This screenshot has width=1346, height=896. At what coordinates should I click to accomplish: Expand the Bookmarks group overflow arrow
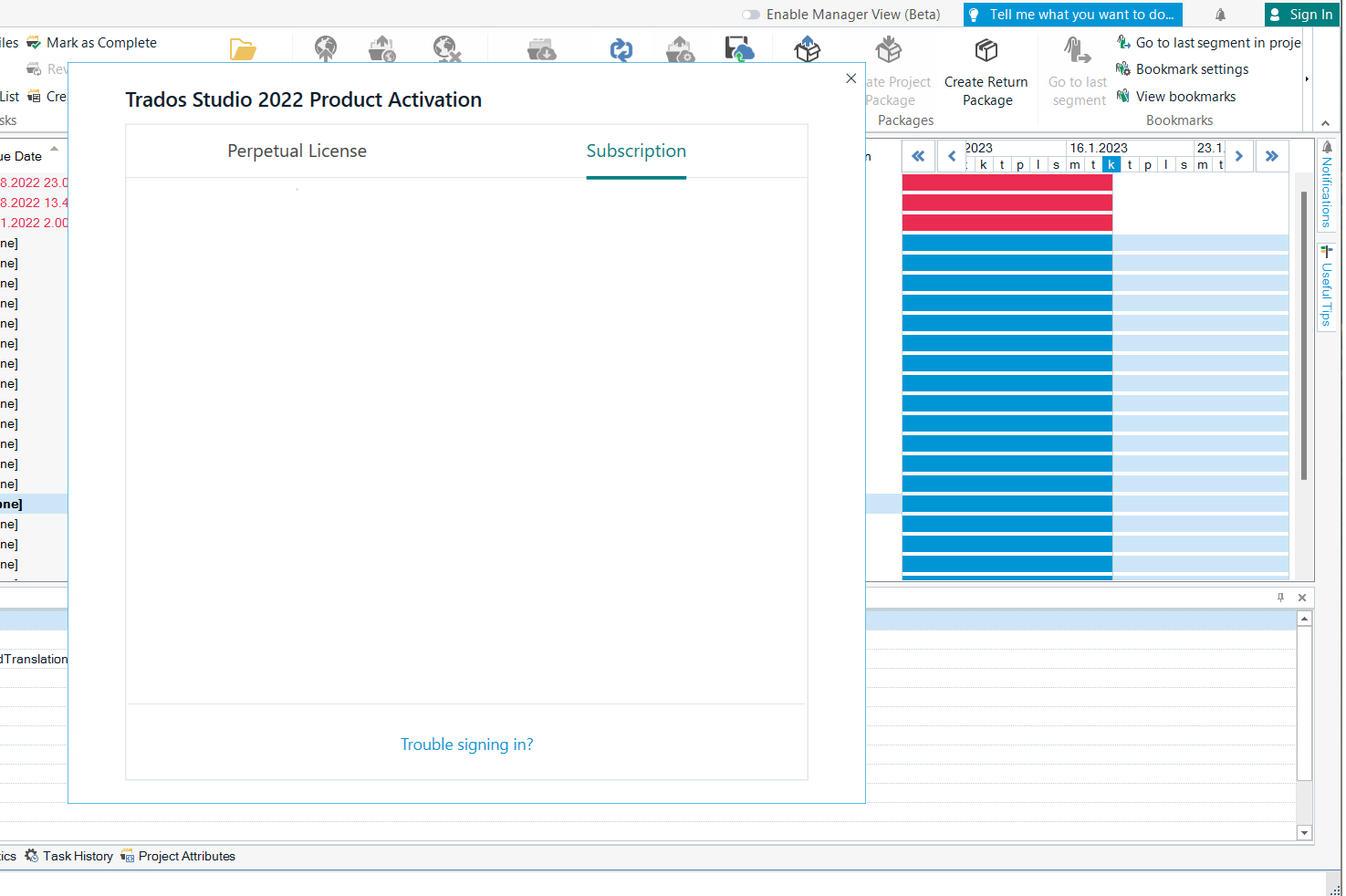pyautogui.click(x=1307, y=78)
